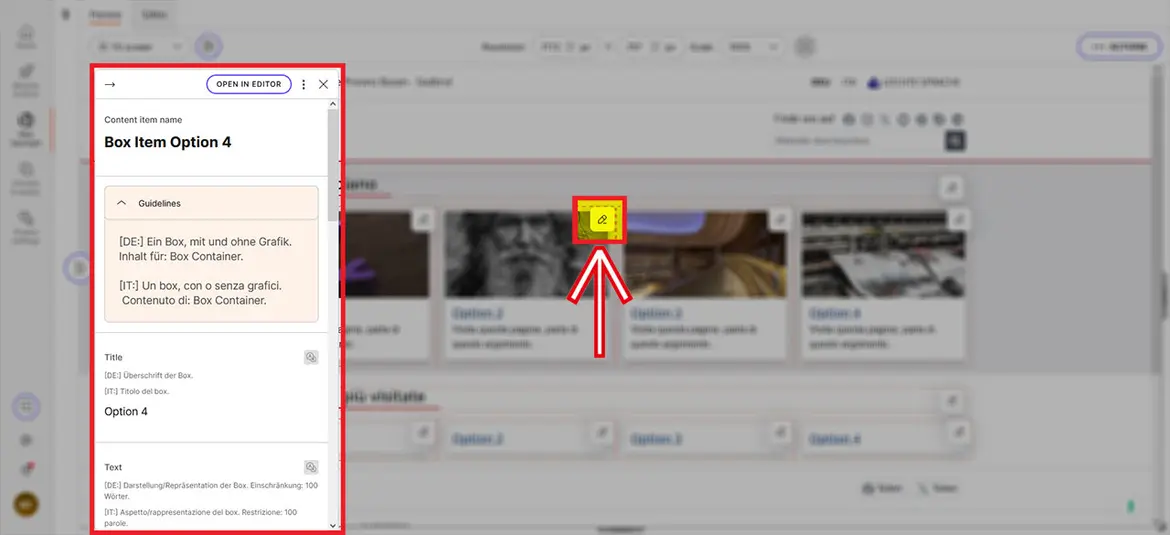The height and width of the screenshot is (535, 1170).
Task: Click the dark search icon button on the website
Action: tap(955, 141)
